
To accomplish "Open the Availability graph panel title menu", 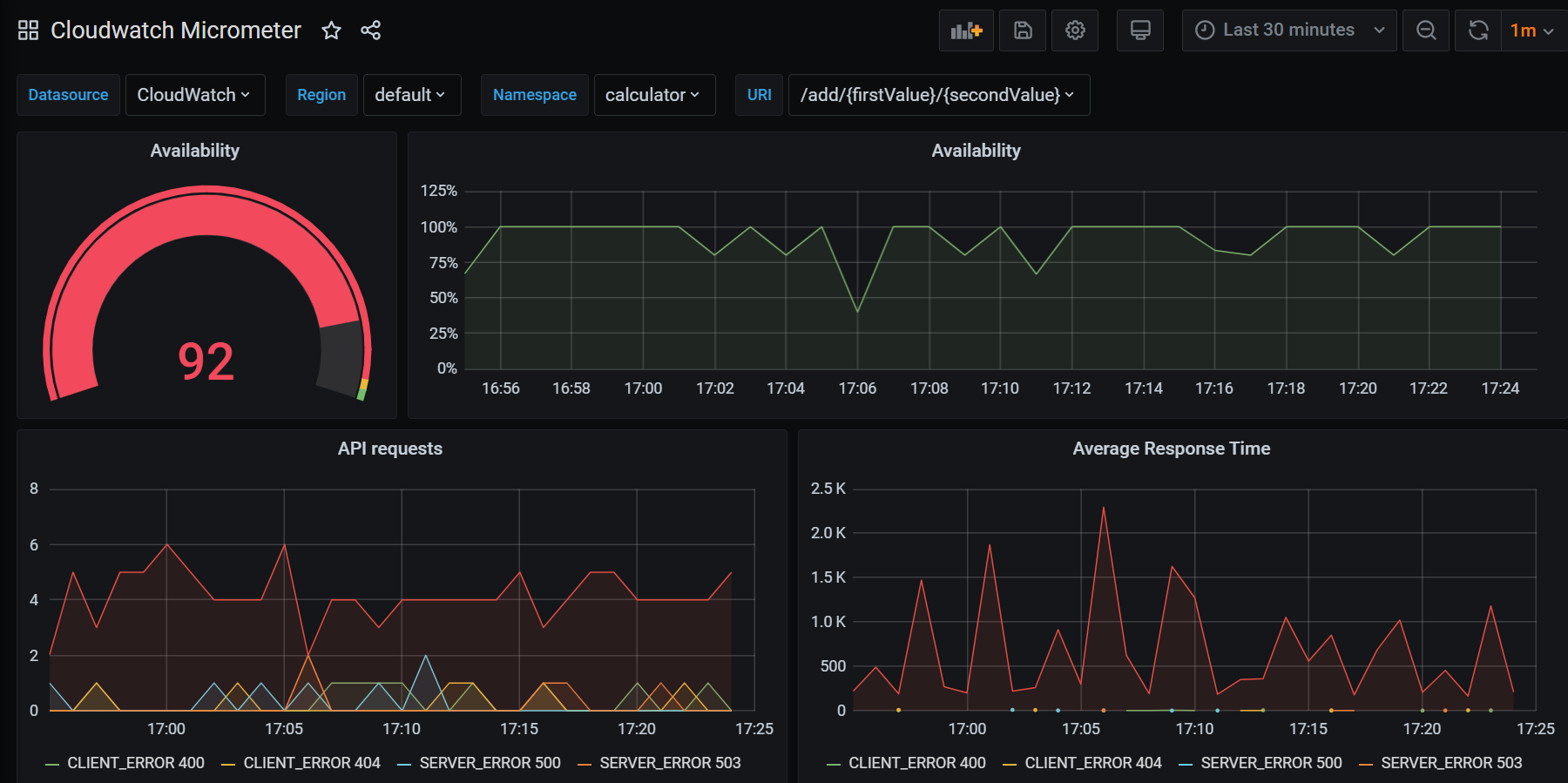I will point(976,151).
